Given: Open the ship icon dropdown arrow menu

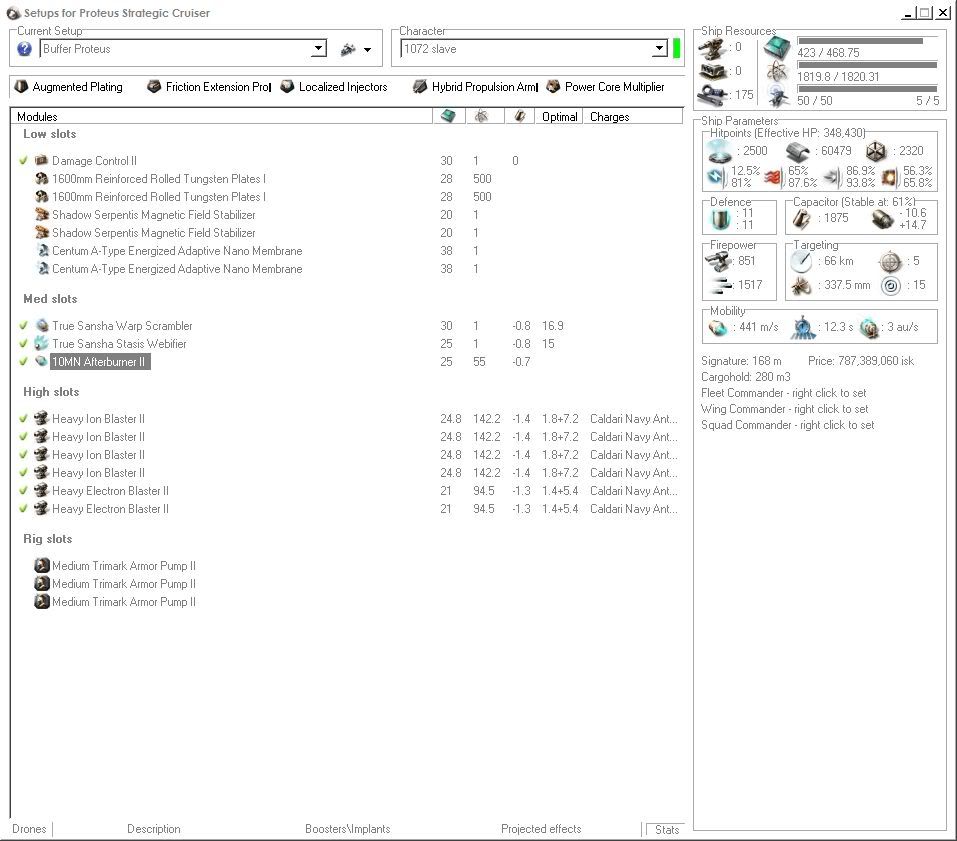Looking at the screenshot, I should pyautogui.click(x=367, y=50).
